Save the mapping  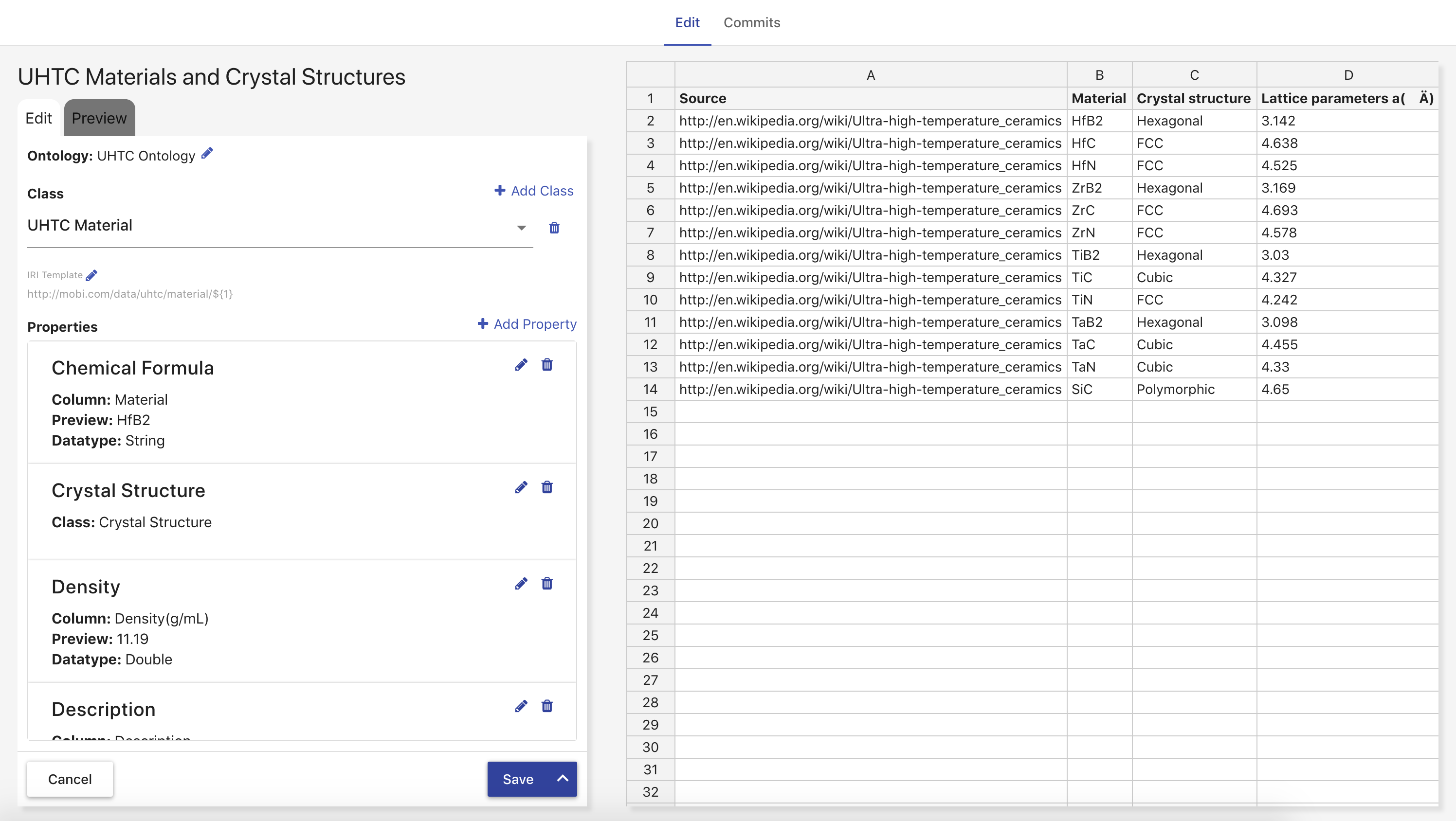click(517, 779)
